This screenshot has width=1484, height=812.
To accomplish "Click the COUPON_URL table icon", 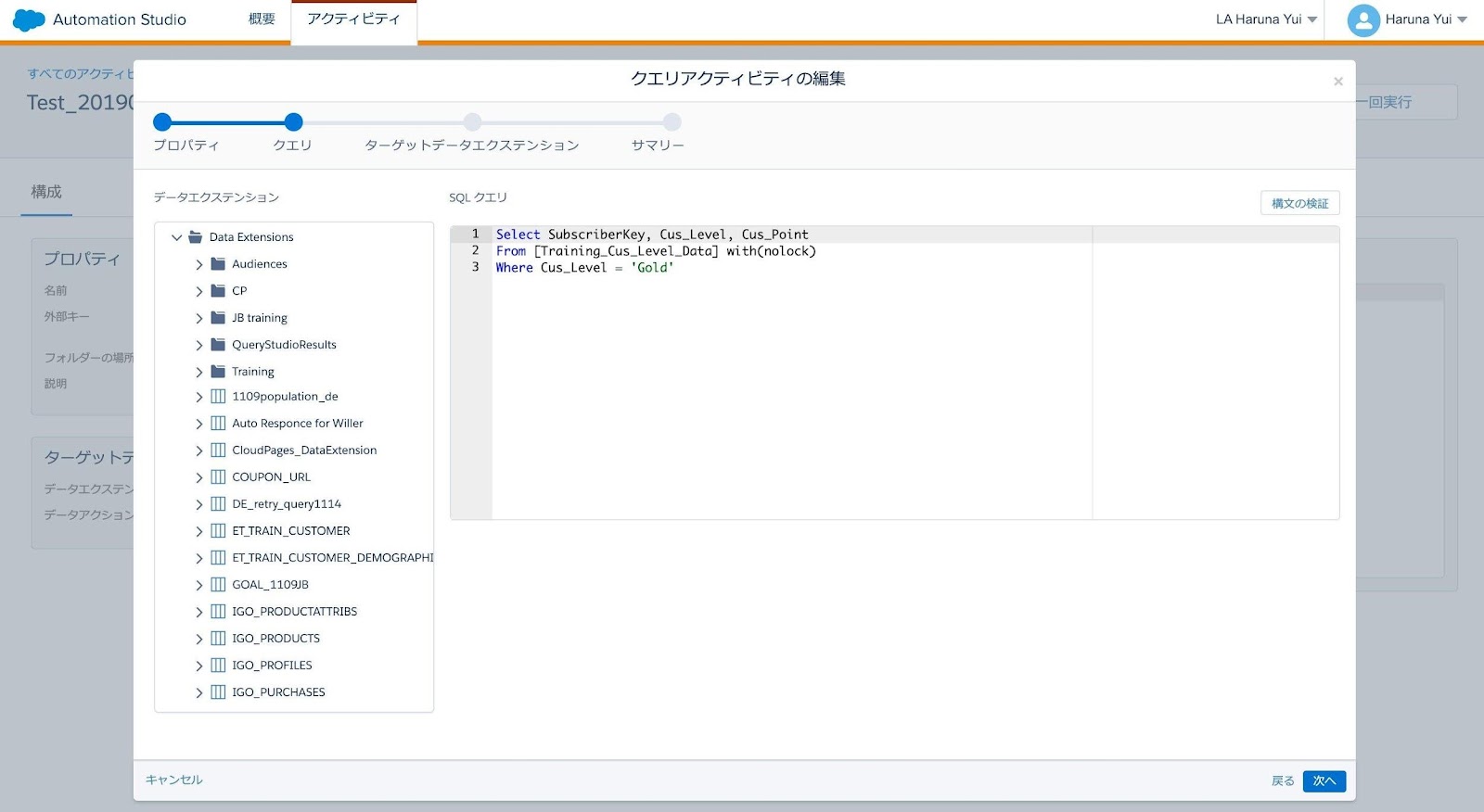I will point(218,477).
